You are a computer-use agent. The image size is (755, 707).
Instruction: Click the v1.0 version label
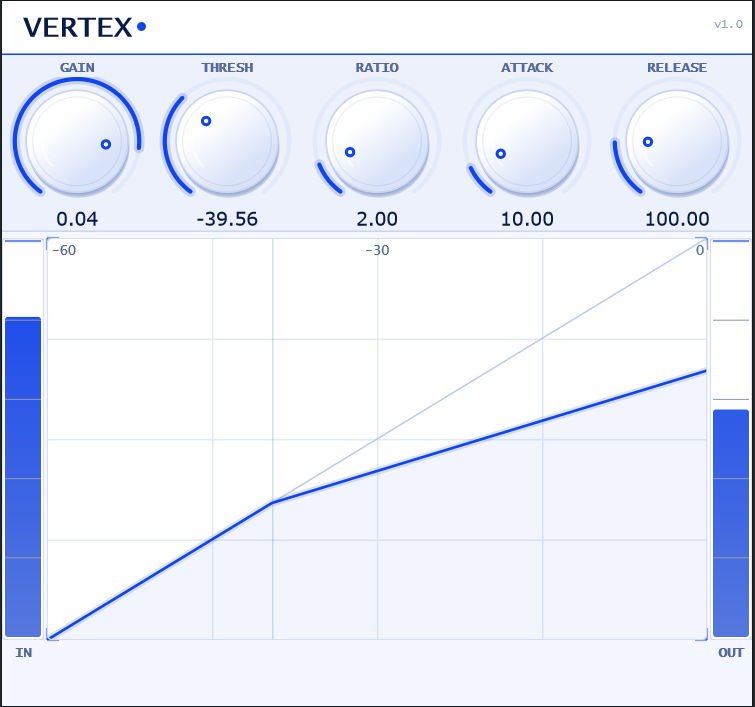728,24
